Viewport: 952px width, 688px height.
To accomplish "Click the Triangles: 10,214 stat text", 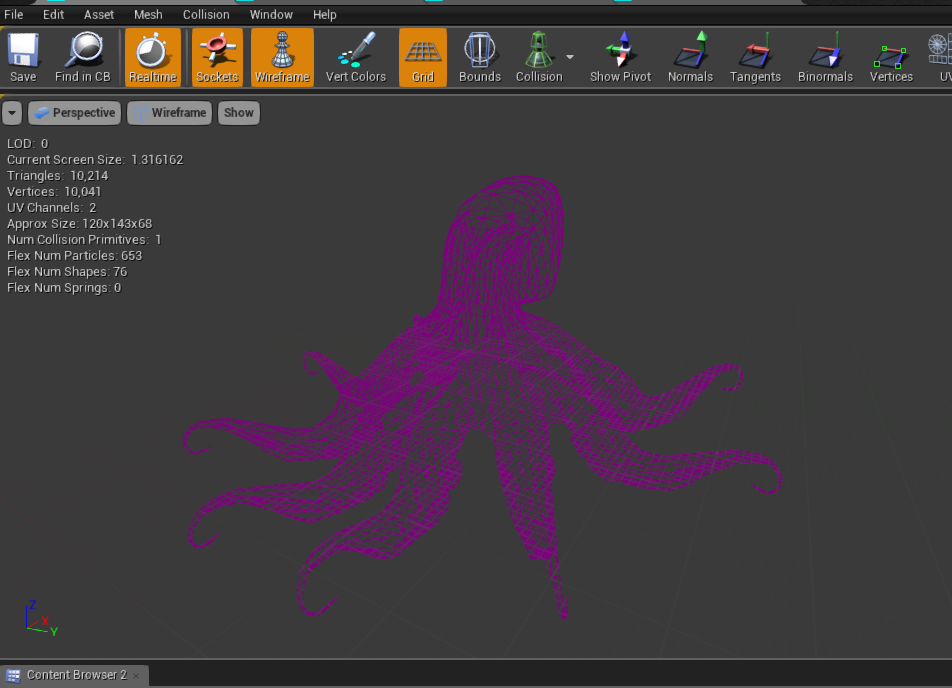I will point(58,175).
